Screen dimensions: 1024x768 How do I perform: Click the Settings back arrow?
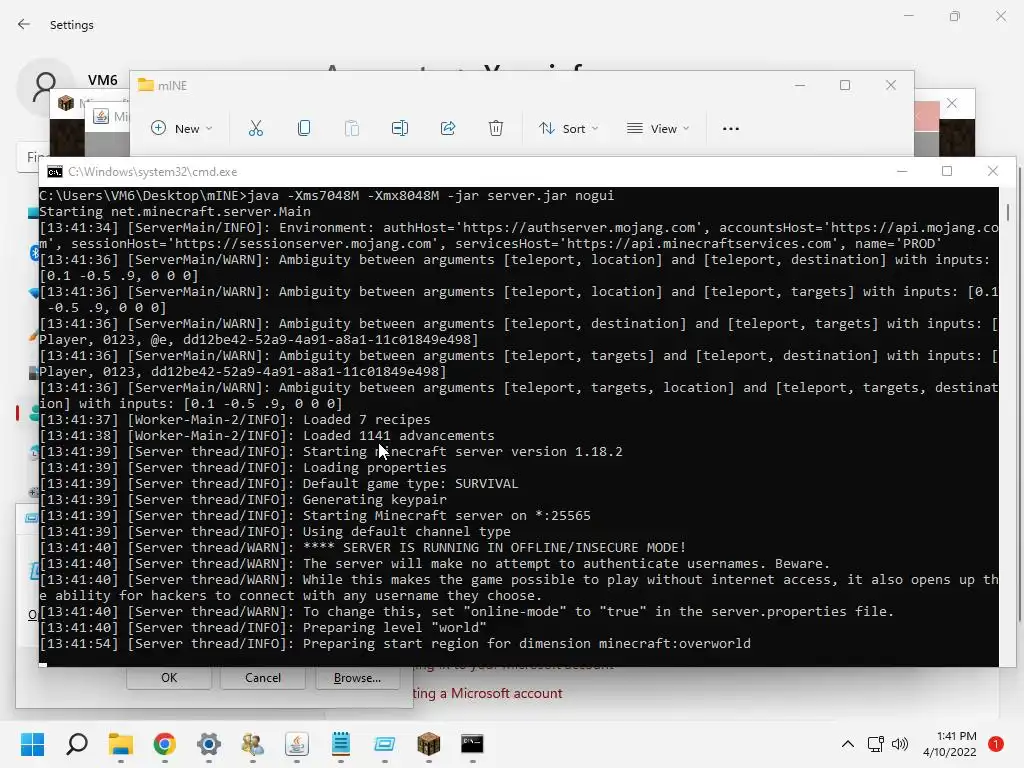tap(24, 24)
